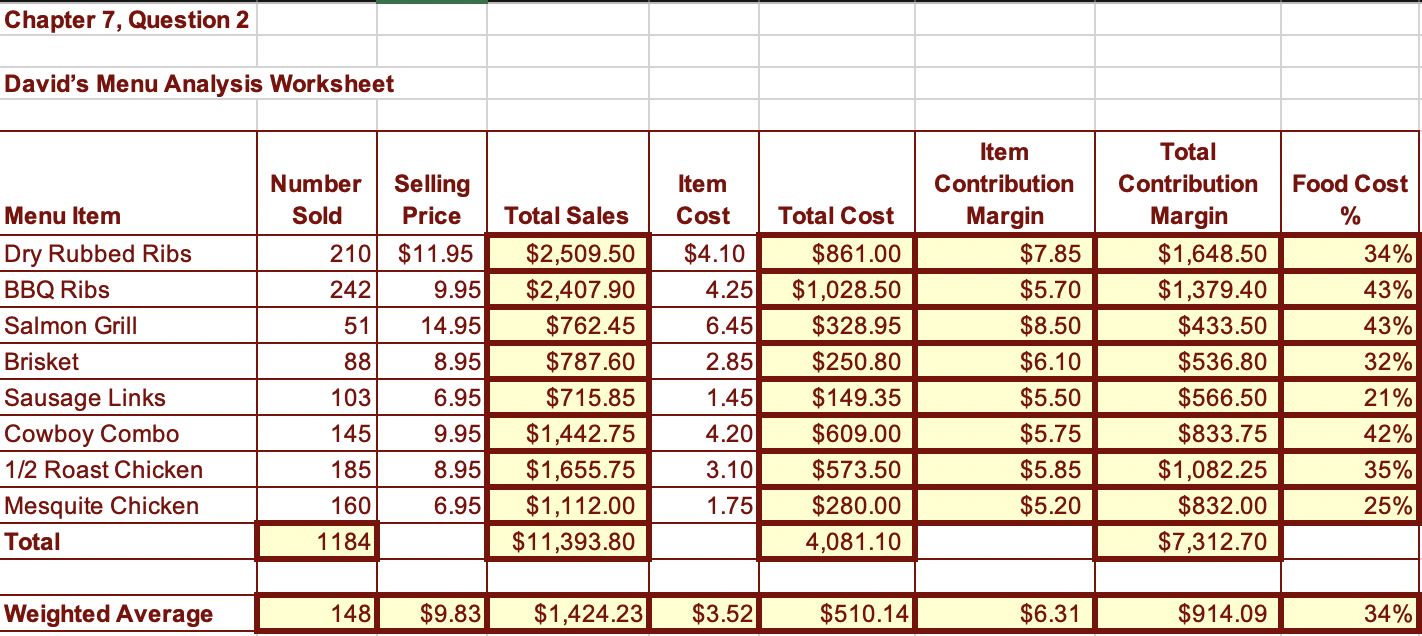1422x636 pixels.
Task: Click Salmon Grill number sold 51
Action: click(x=317, y=325)
